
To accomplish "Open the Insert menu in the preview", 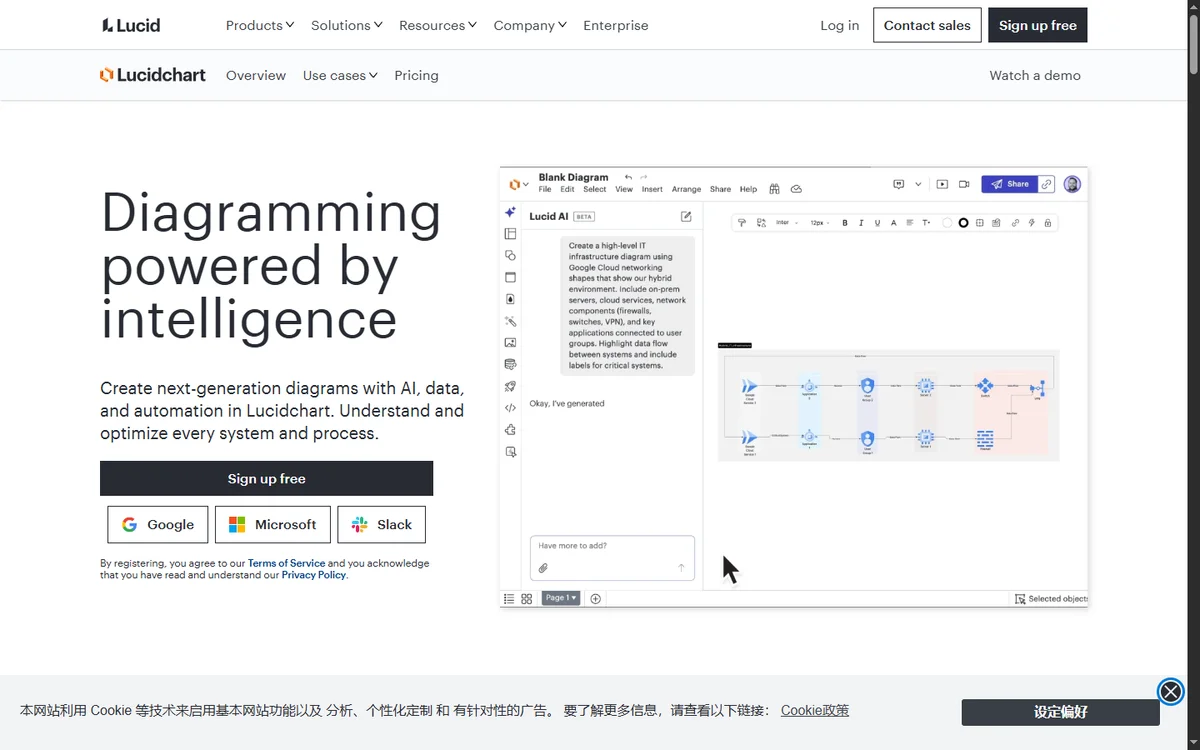I will tap(652, 189).
